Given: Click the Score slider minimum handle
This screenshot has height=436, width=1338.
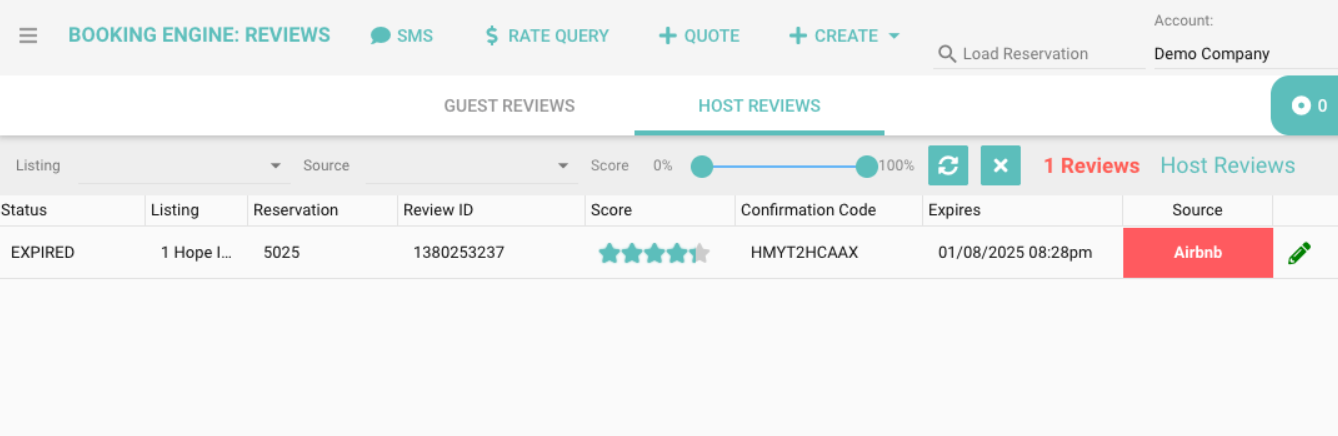Looking at the screenshot, I should coord(702,166).
